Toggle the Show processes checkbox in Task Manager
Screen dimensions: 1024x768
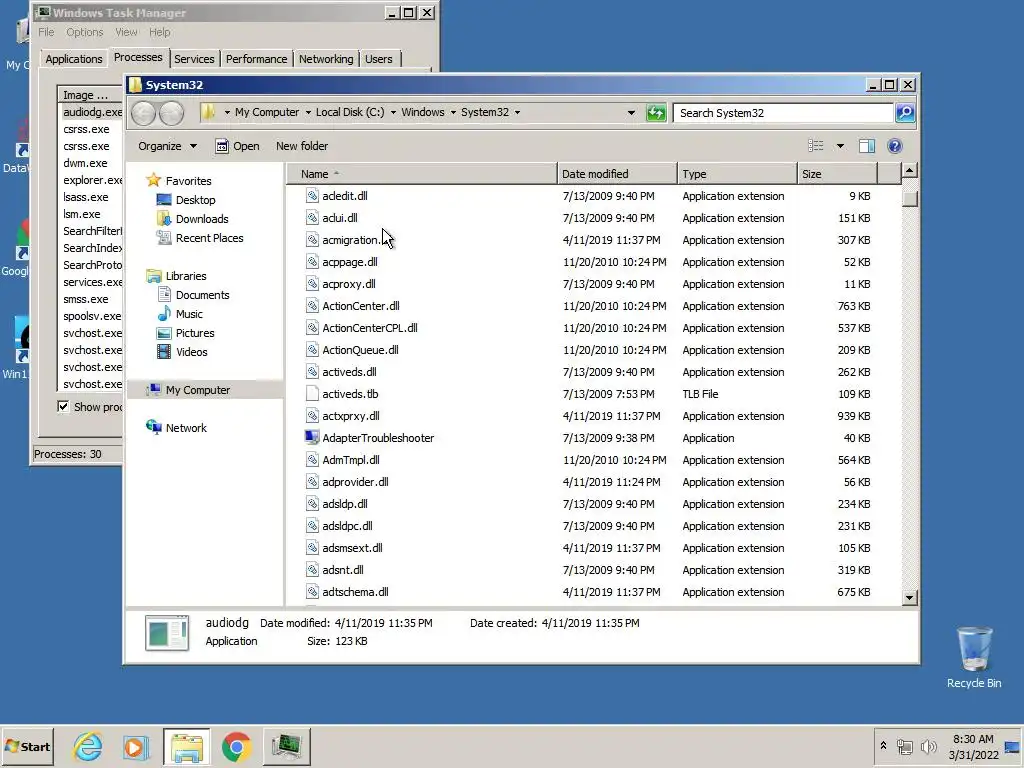tap(63, 407)
